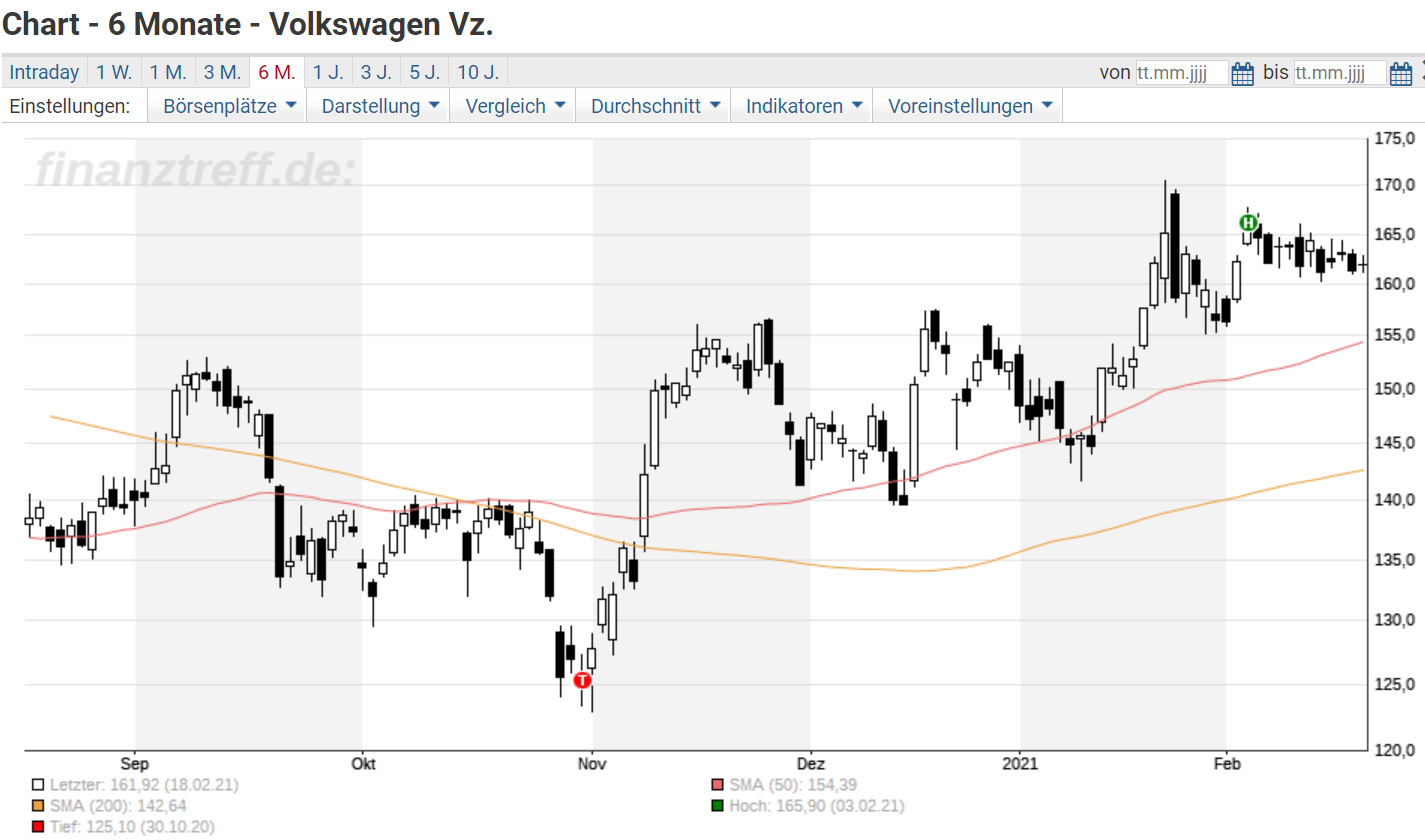
Task: Click the pink SMA (50) legend swatch
Action: click(x=718, y=786)
